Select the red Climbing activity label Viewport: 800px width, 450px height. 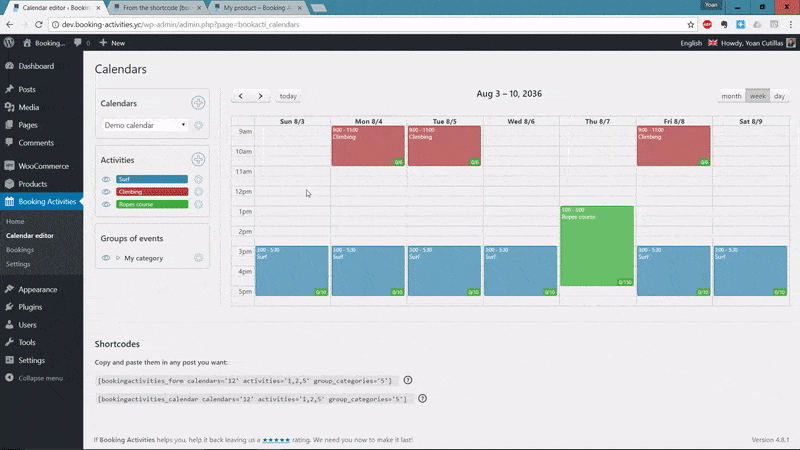click(x=152, y=192)
